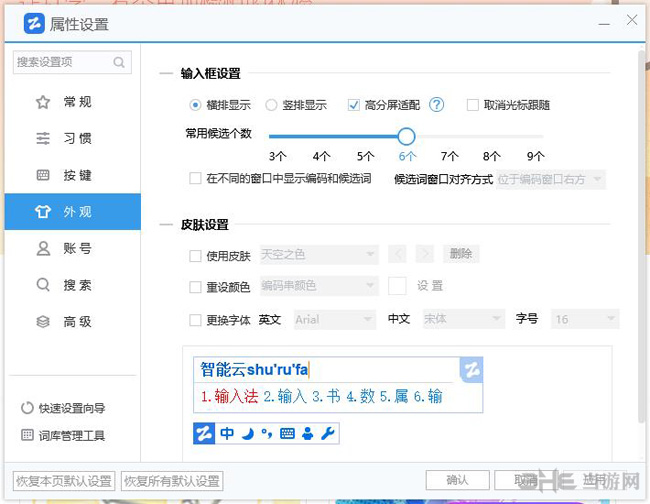Click the previous skin arrow button
The height and width of the screenshot is (504, 650).
click(x=398, y=254)
